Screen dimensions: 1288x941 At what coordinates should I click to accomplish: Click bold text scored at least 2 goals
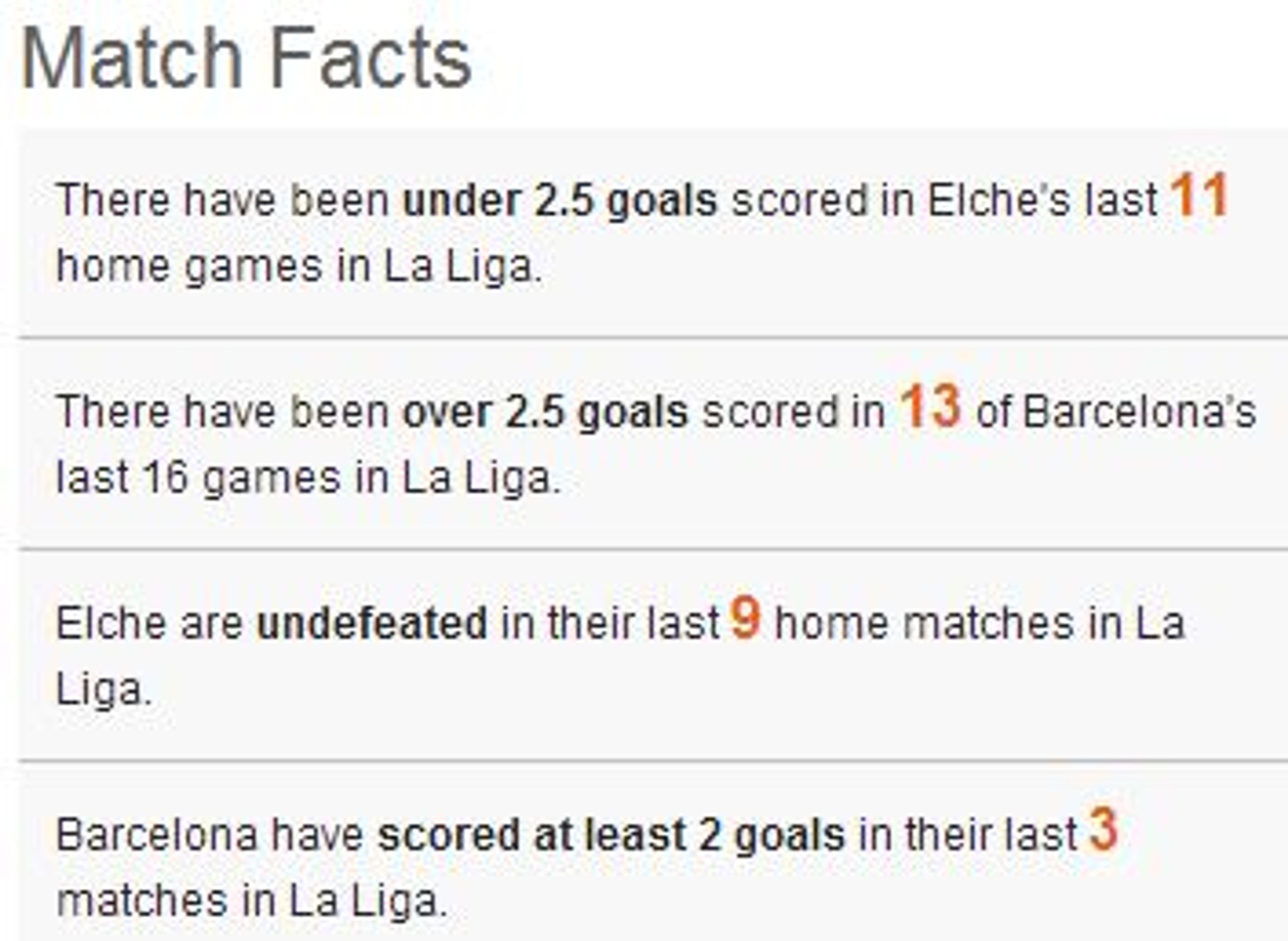point(611,836)
